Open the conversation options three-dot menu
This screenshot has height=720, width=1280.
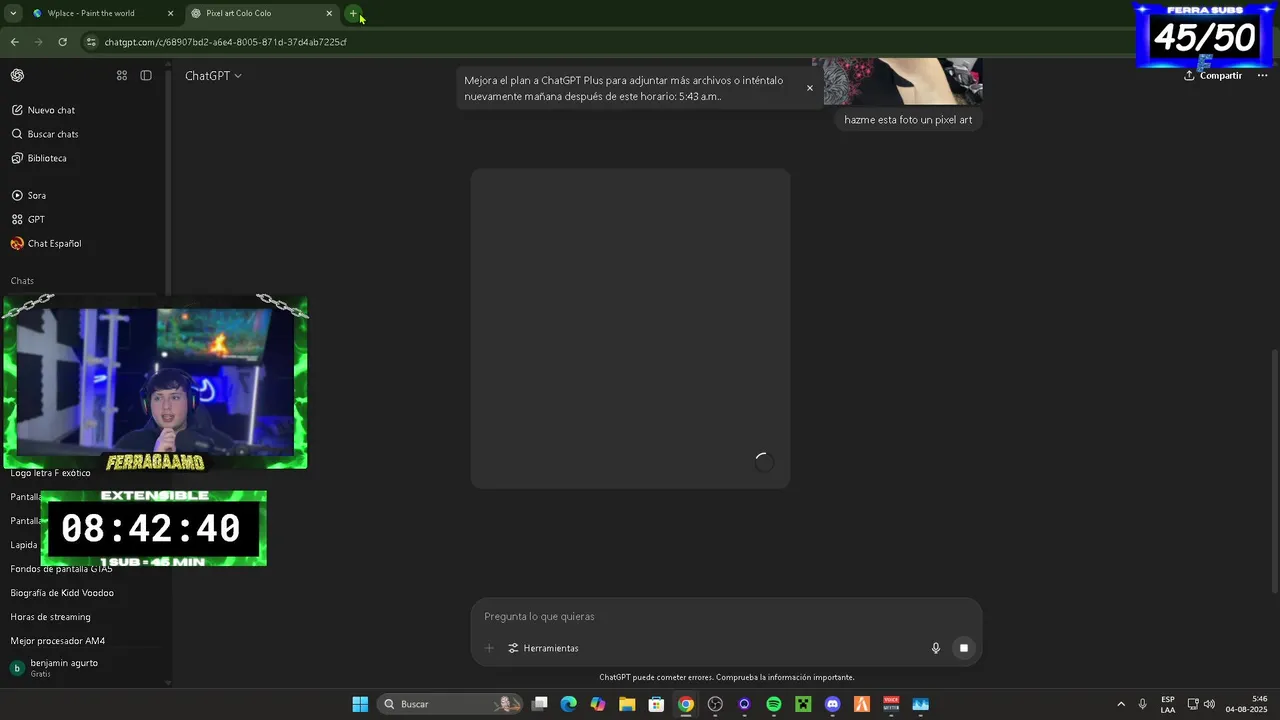[x=1262, y=76]
